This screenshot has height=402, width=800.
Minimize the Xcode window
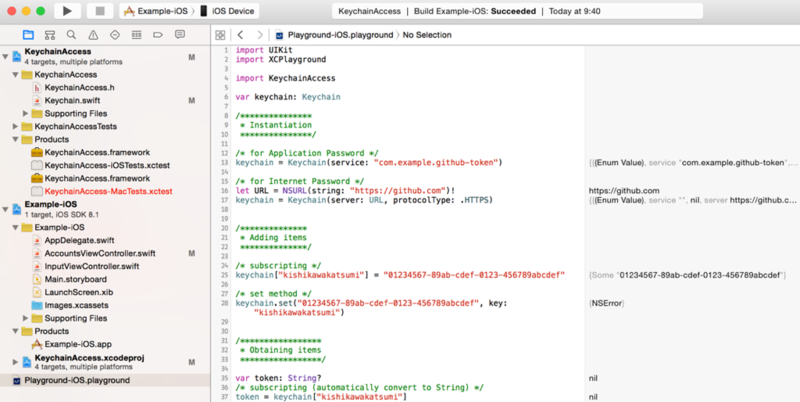click(26, 11)
